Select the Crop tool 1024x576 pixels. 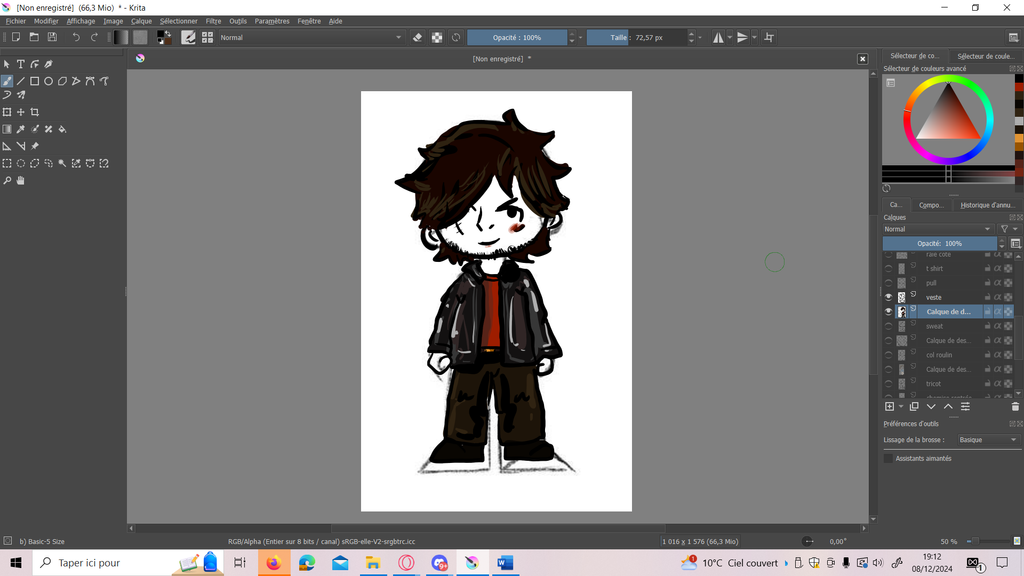coord(35,112)
